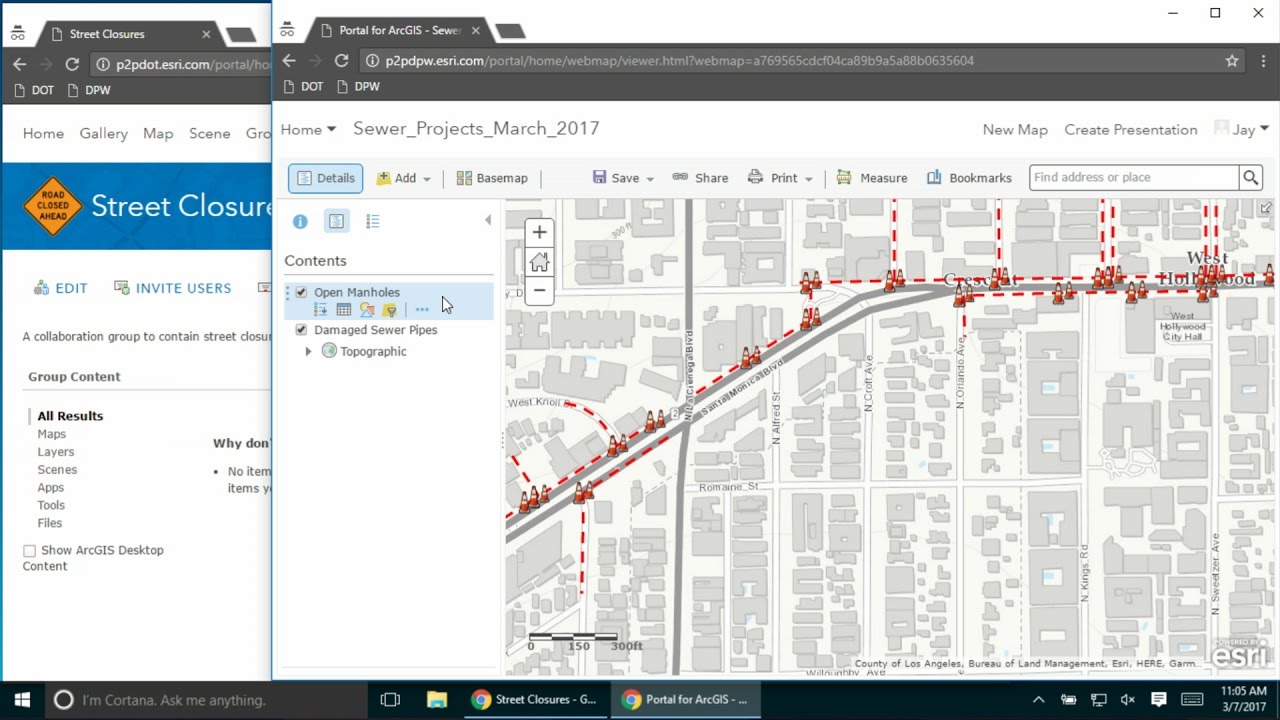
Task: Zoom in on the map
Action: [x=539, y=233]
